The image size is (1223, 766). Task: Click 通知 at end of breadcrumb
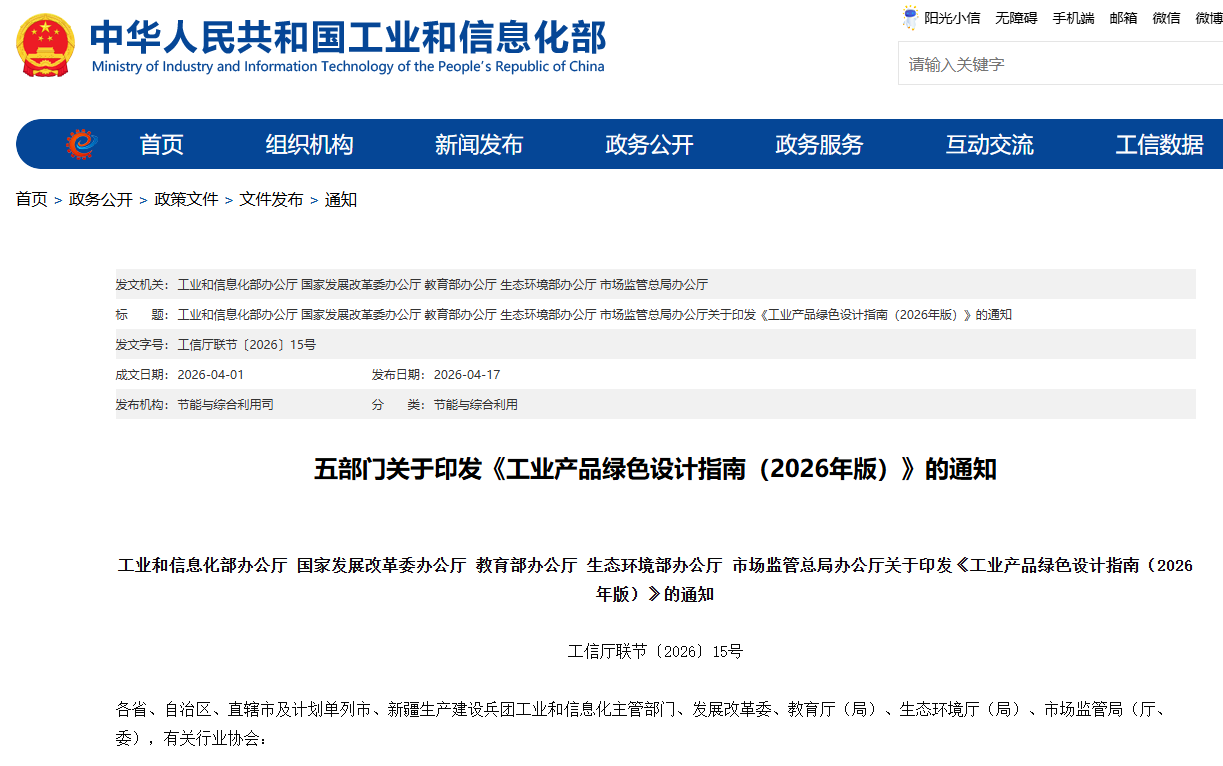[341, 200]
